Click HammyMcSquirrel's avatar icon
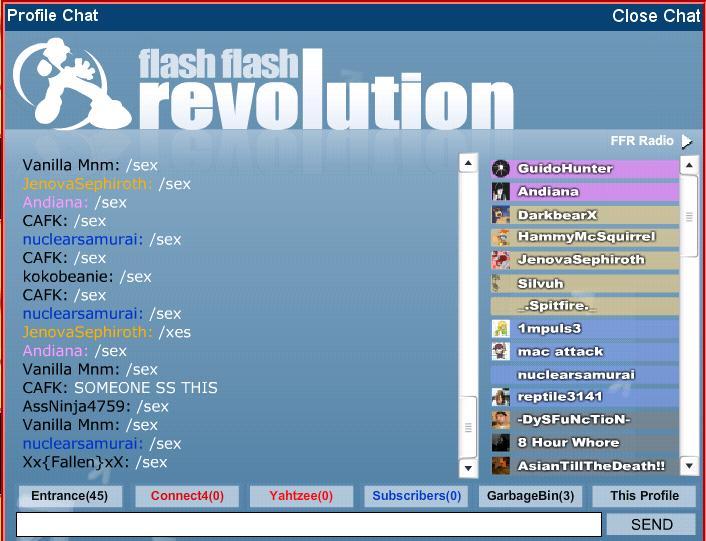The width and height of the screenshot is (706, 541). tap(501, 237)
